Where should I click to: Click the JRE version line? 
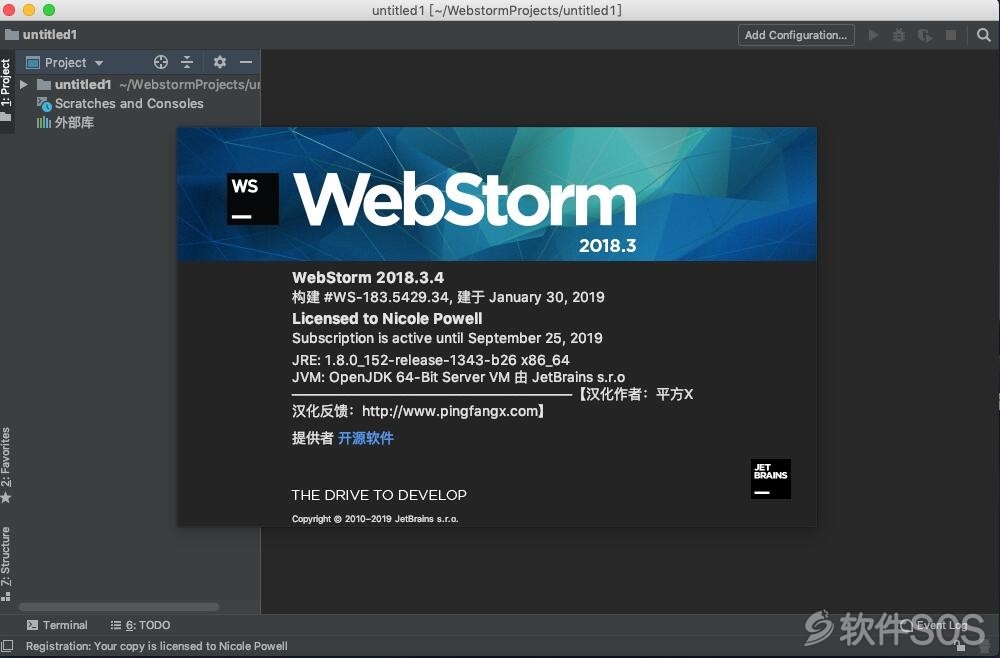430,360
